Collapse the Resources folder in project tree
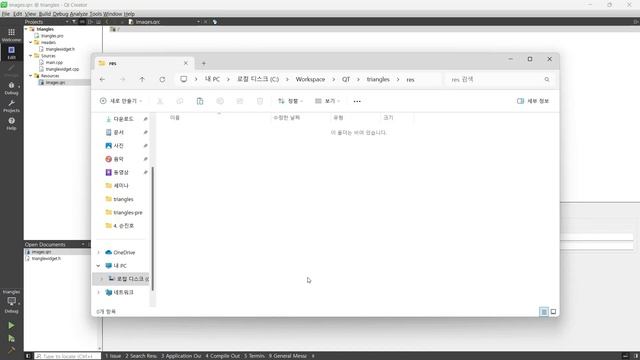Image resolution: width=640 pixels, height=360 pixels. [31, 76]
